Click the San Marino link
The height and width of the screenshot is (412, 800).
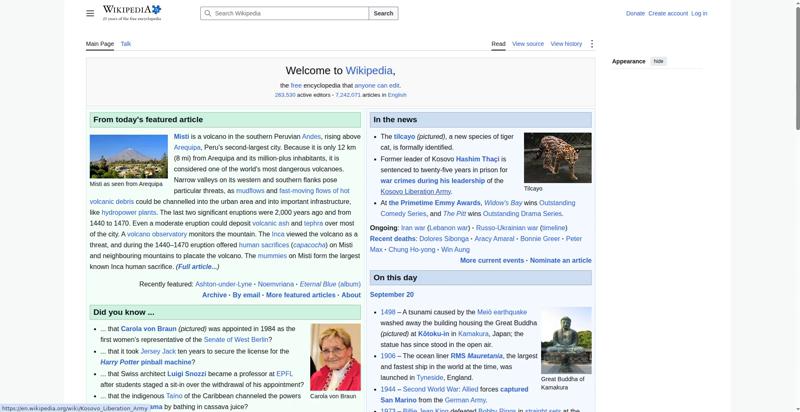[x=398, y=400]
